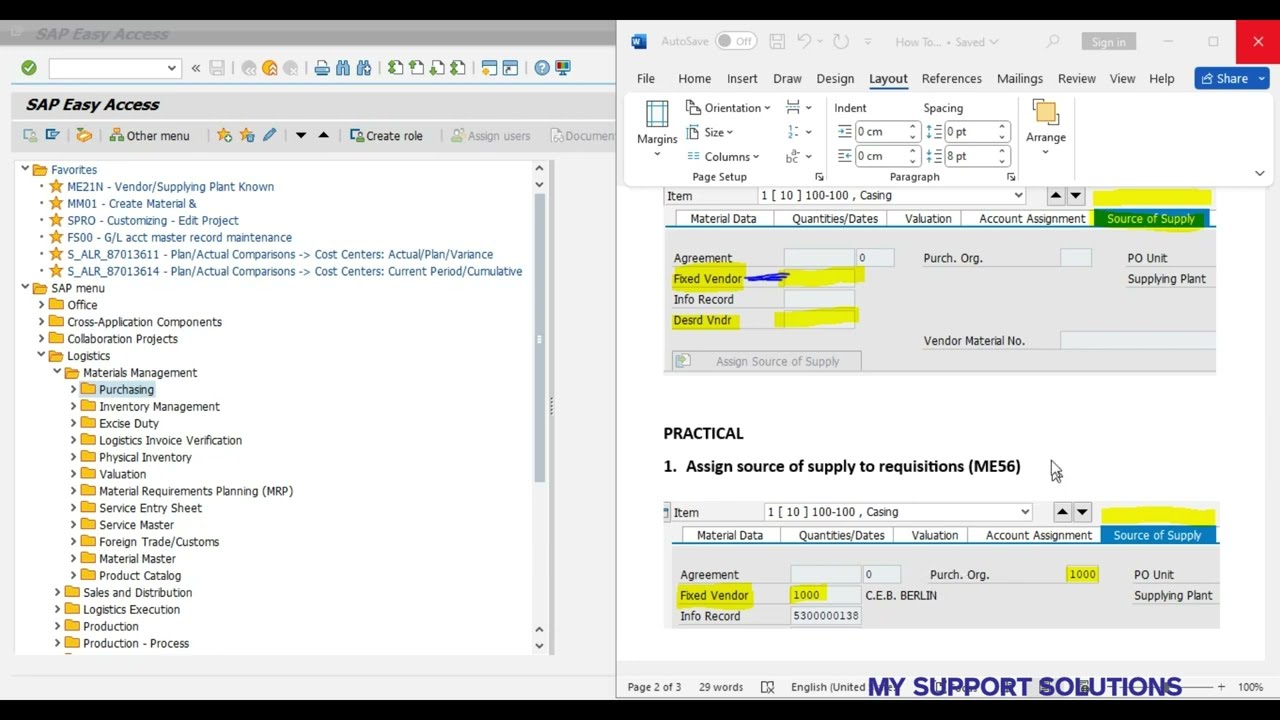1280x720 pixels.
Task: Increase spacing before with up stepper
Action: coord(1001,128)
